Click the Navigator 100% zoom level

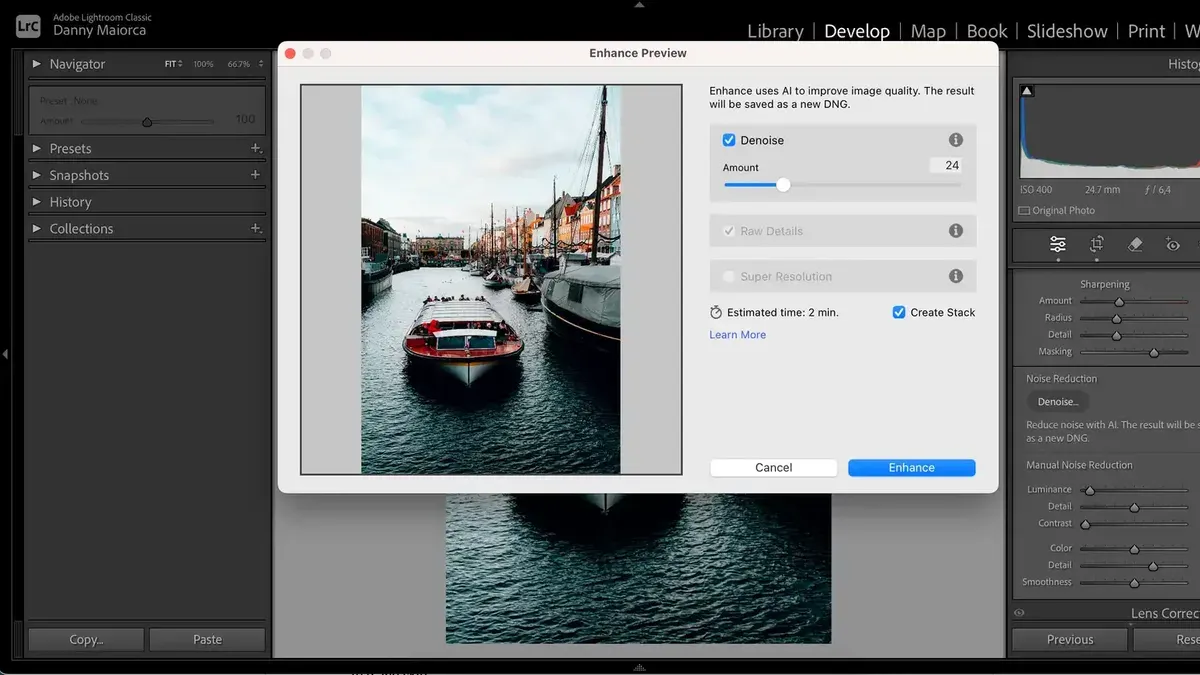[203, 64]
